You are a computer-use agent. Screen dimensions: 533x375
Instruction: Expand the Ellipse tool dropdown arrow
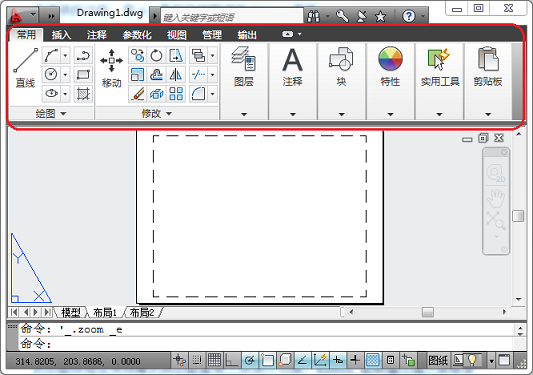point(65,93)
